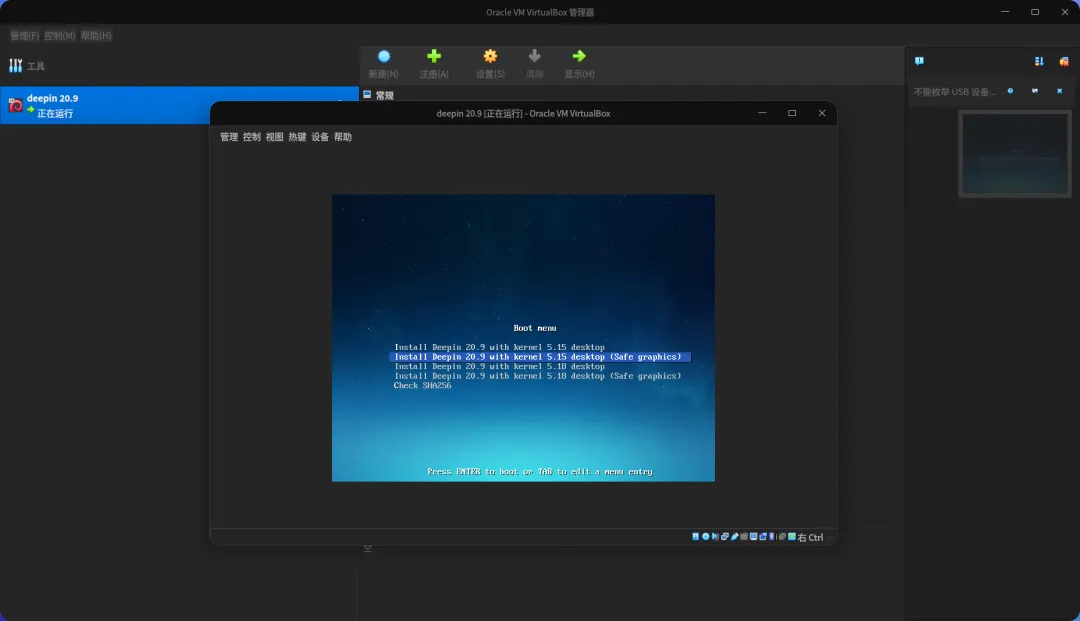Click the display monitor status icon
This screenshot has width=1080, height=621.
(754, 536)
